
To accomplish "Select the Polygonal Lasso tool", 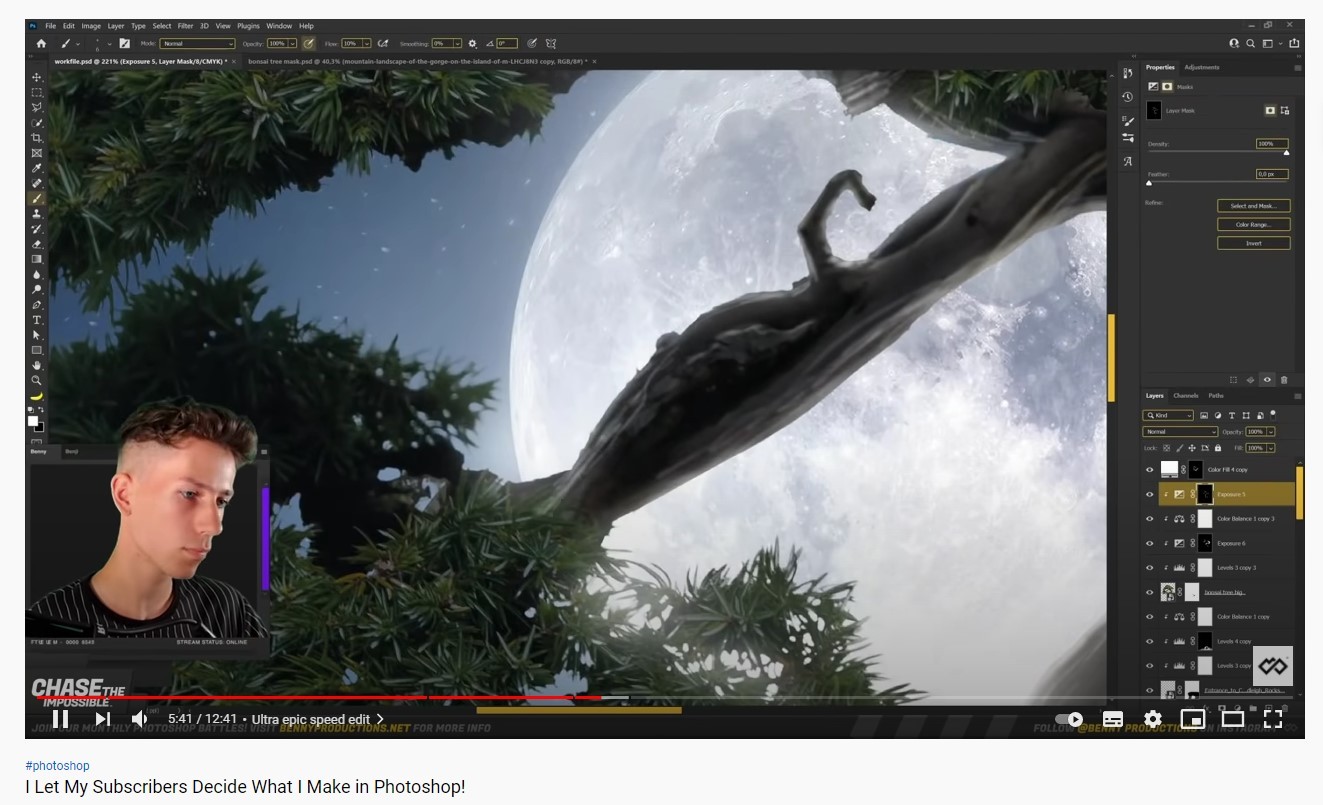I will click(37, 107).
